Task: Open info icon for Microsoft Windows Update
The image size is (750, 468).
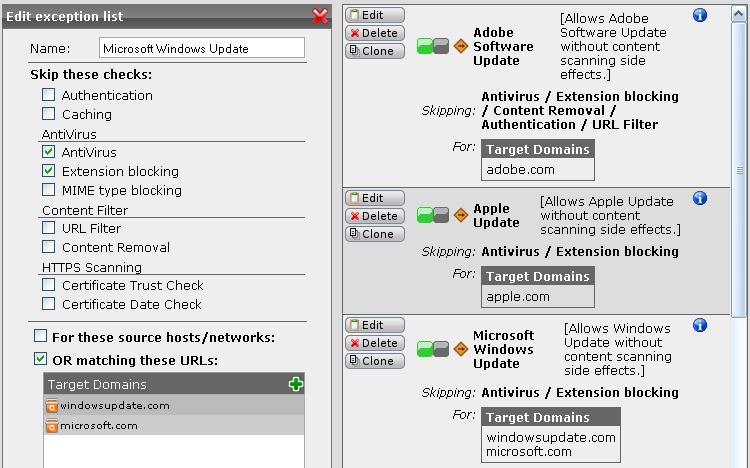Action: click(x=700, y=325)
